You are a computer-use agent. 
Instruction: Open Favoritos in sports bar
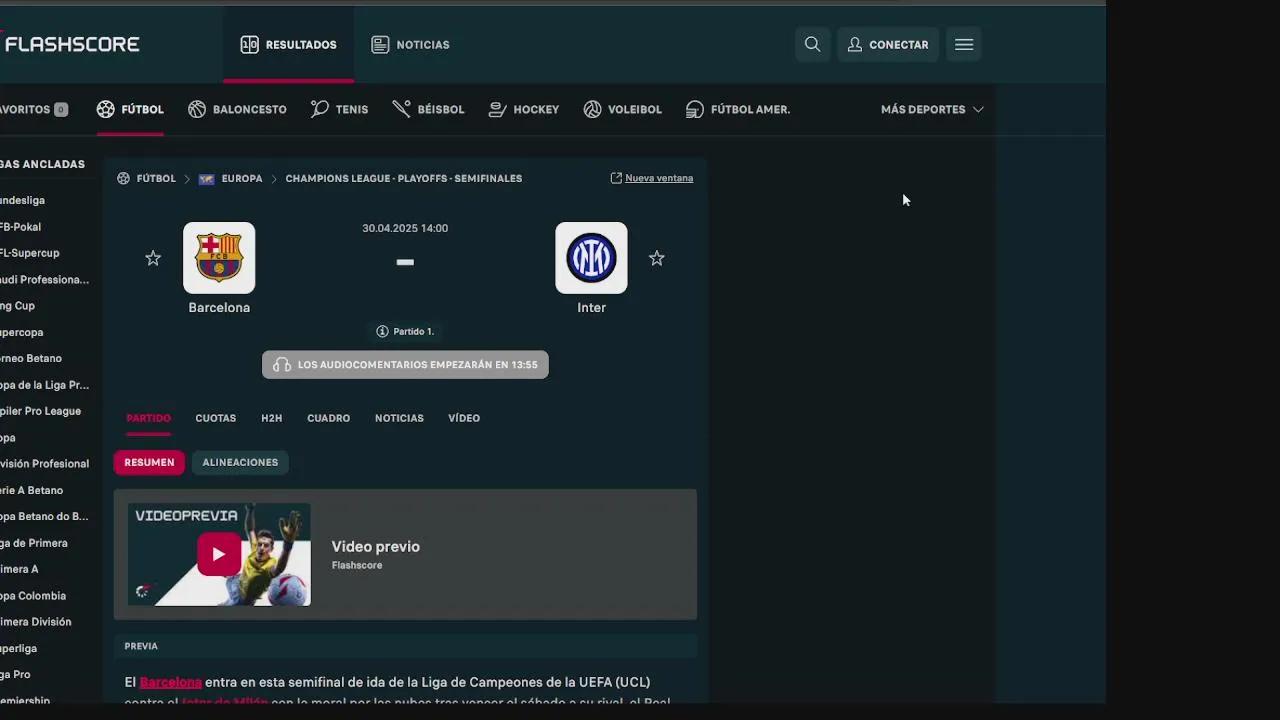[34, 109]
